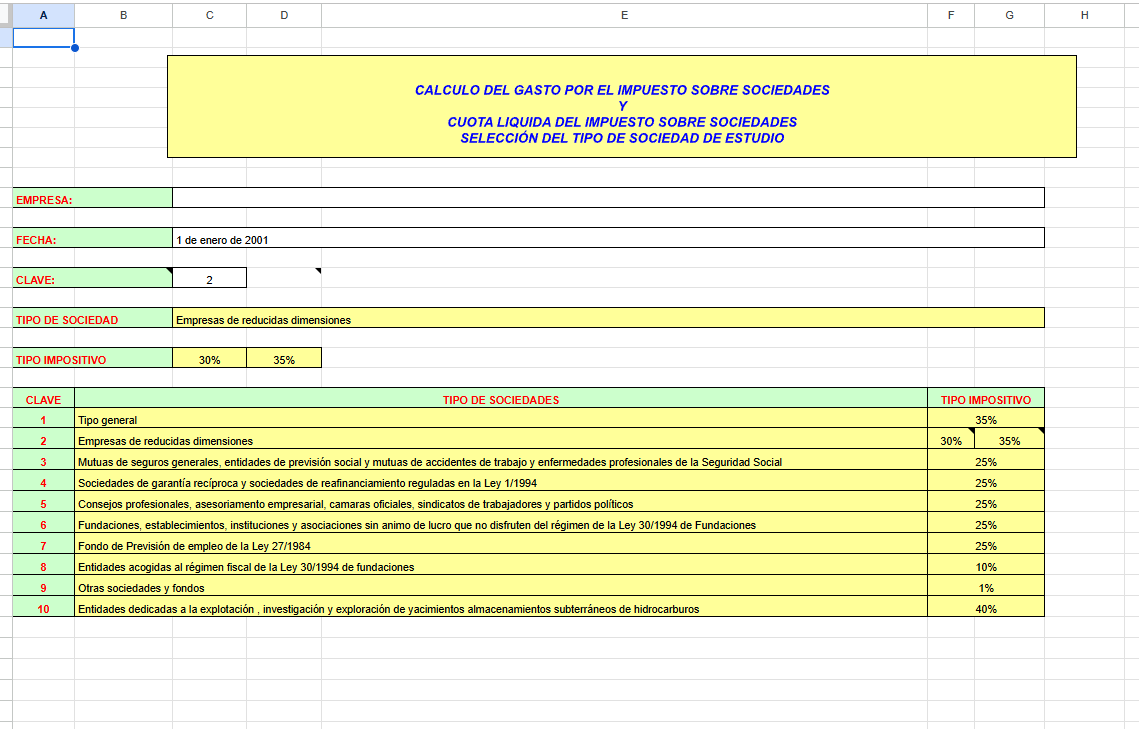Click the 'Fondo de Previsión de empleo' row

click(501, 546)
